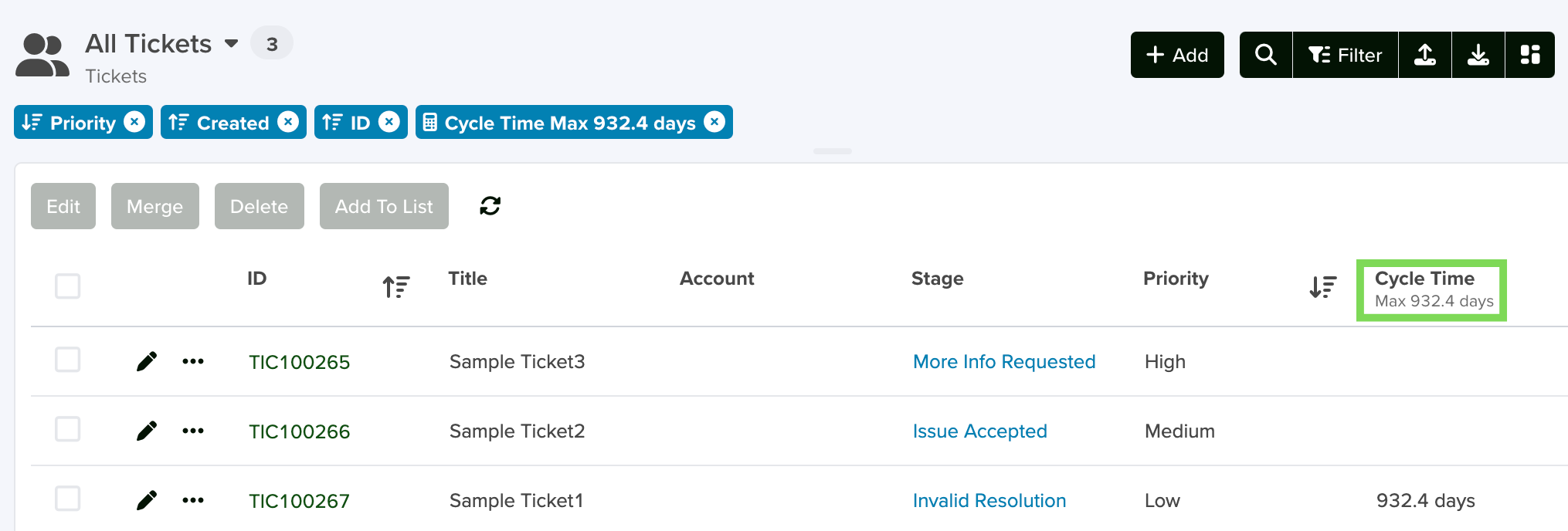Open the More Info Requested stage link
Viewport: 1568px width, 531px height.
tap(1004, 361)
